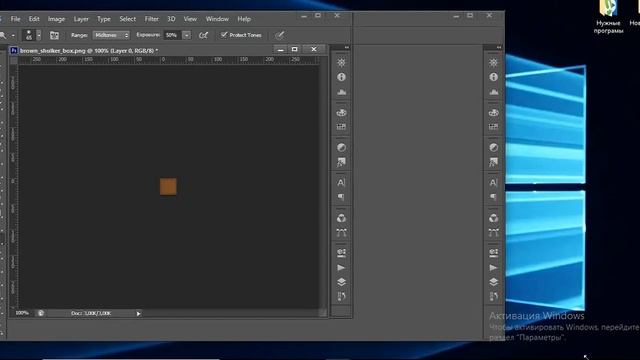Open Styles icon in the rear window's dock
640x360 pixels.
(x=493, y=162)
